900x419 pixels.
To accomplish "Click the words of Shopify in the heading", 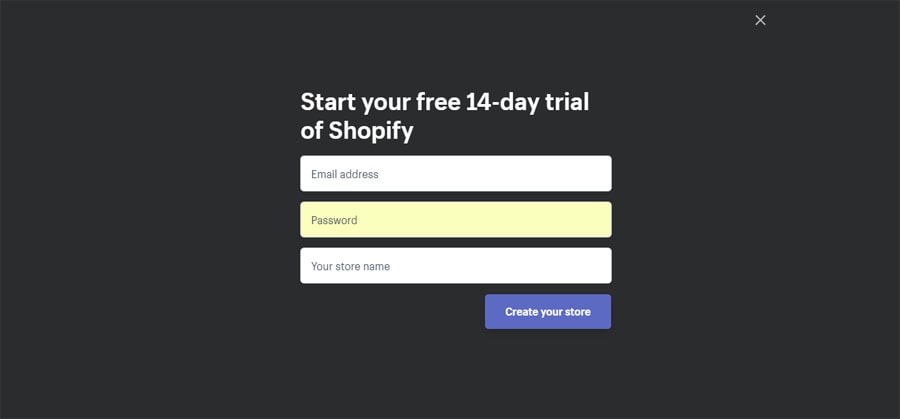I will [x=357, y=131].
